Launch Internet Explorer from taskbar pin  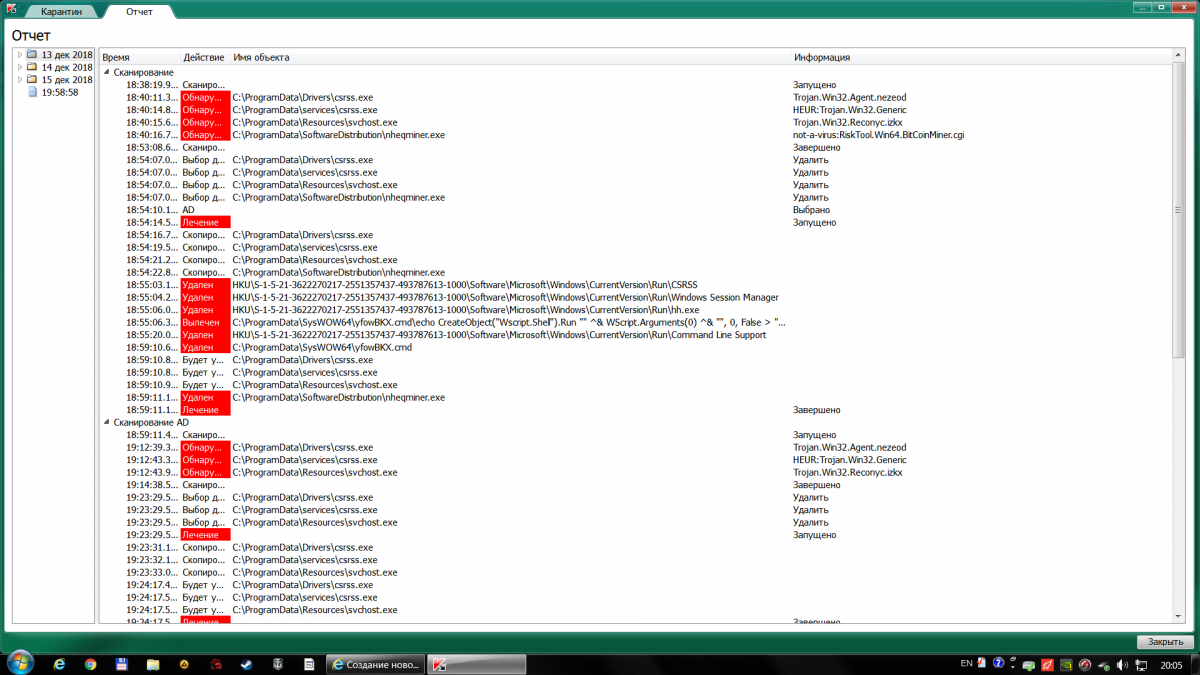point(60,663)
